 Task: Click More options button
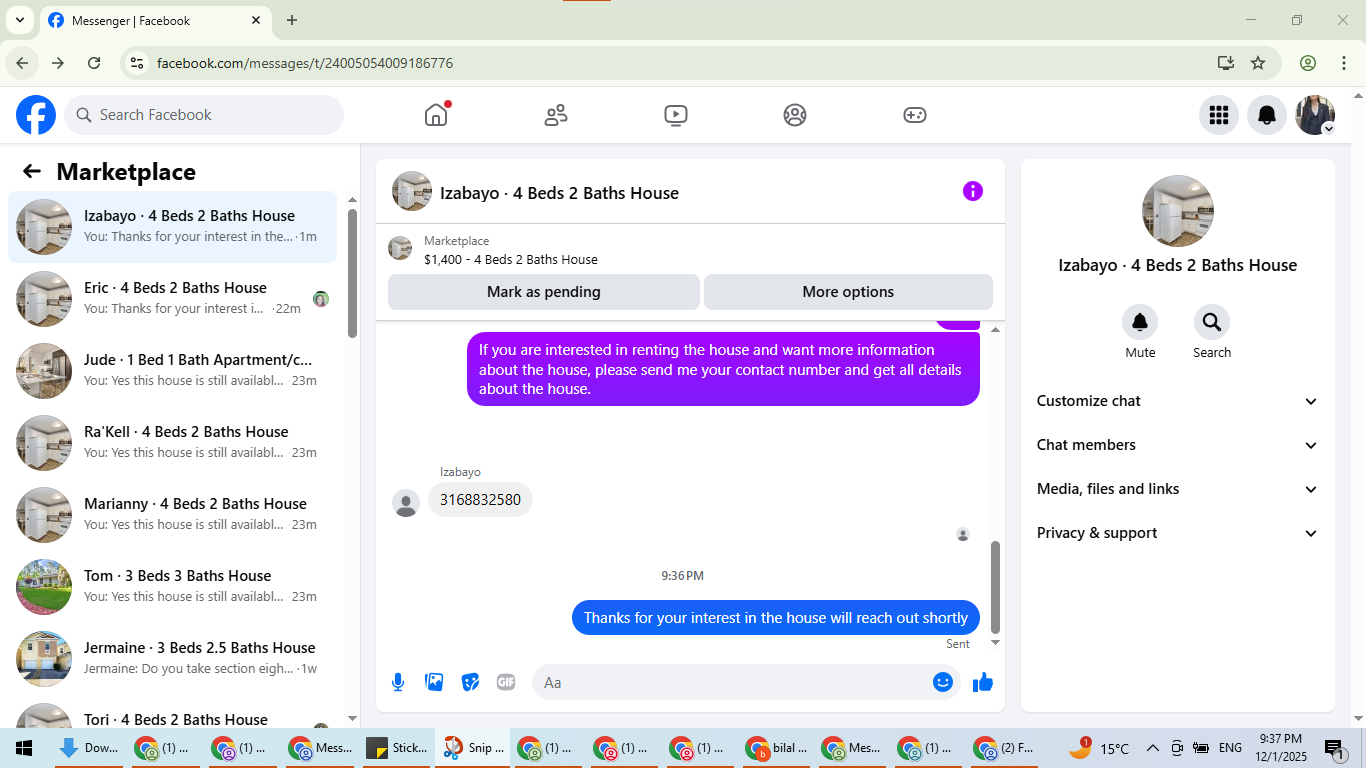coord(848,292)
